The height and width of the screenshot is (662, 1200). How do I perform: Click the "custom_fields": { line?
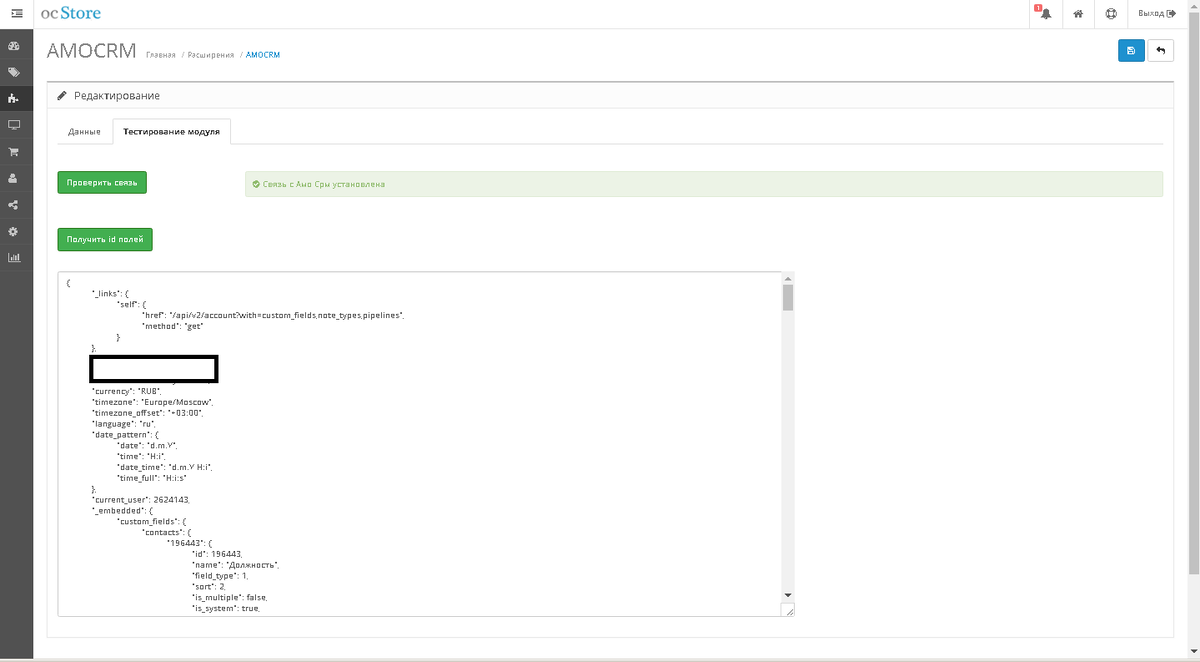click(x=152, y=521)
